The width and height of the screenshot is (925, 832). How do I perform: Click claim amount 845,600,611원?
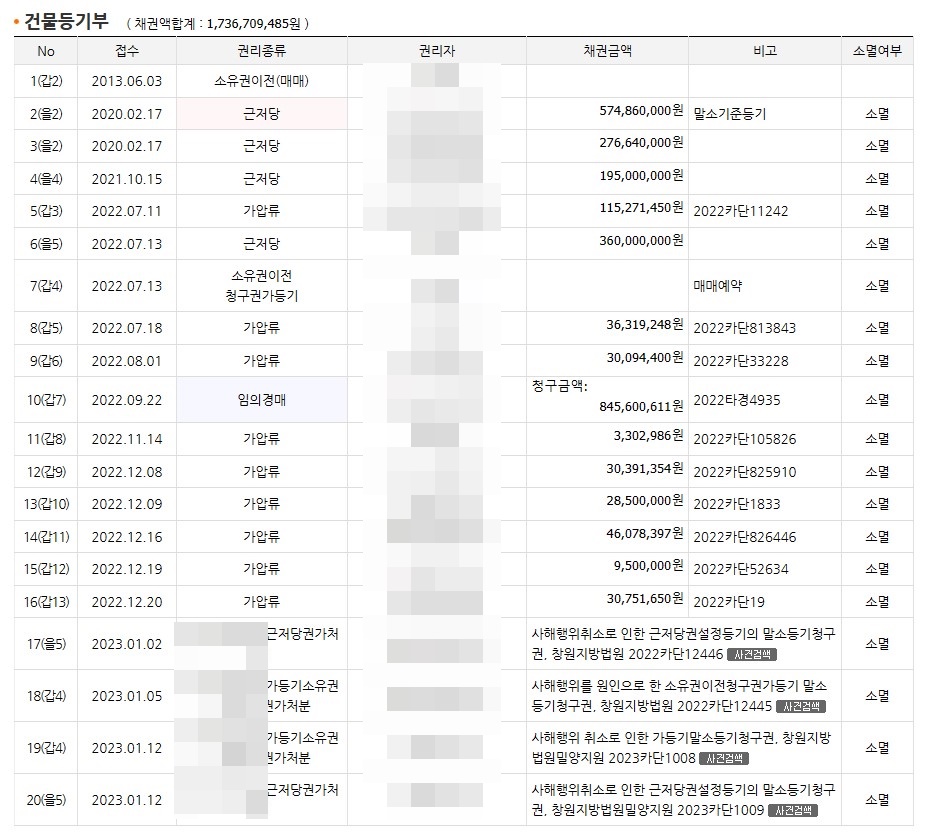641,407
